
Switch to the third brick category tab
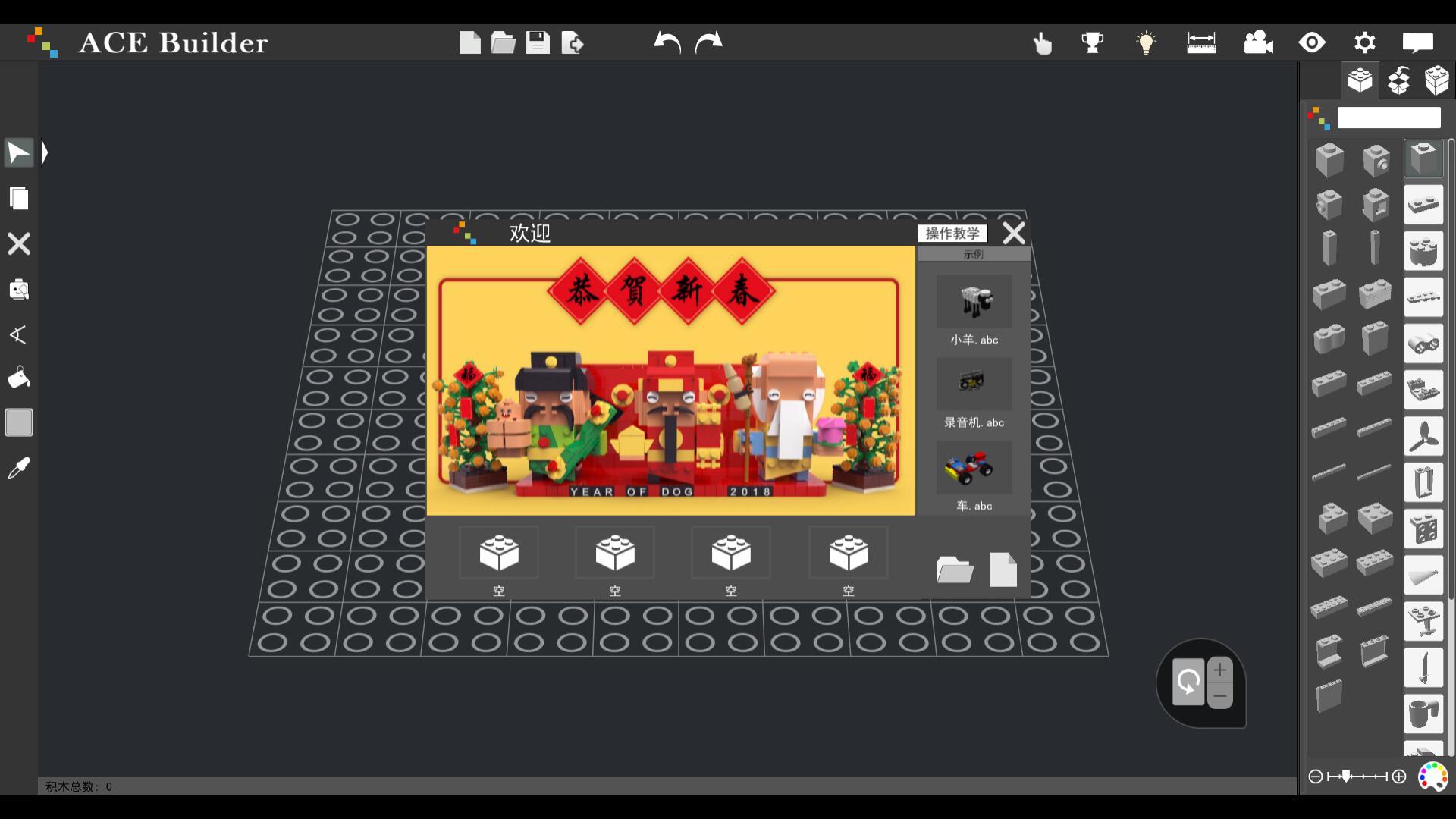tap(1436, 80)
